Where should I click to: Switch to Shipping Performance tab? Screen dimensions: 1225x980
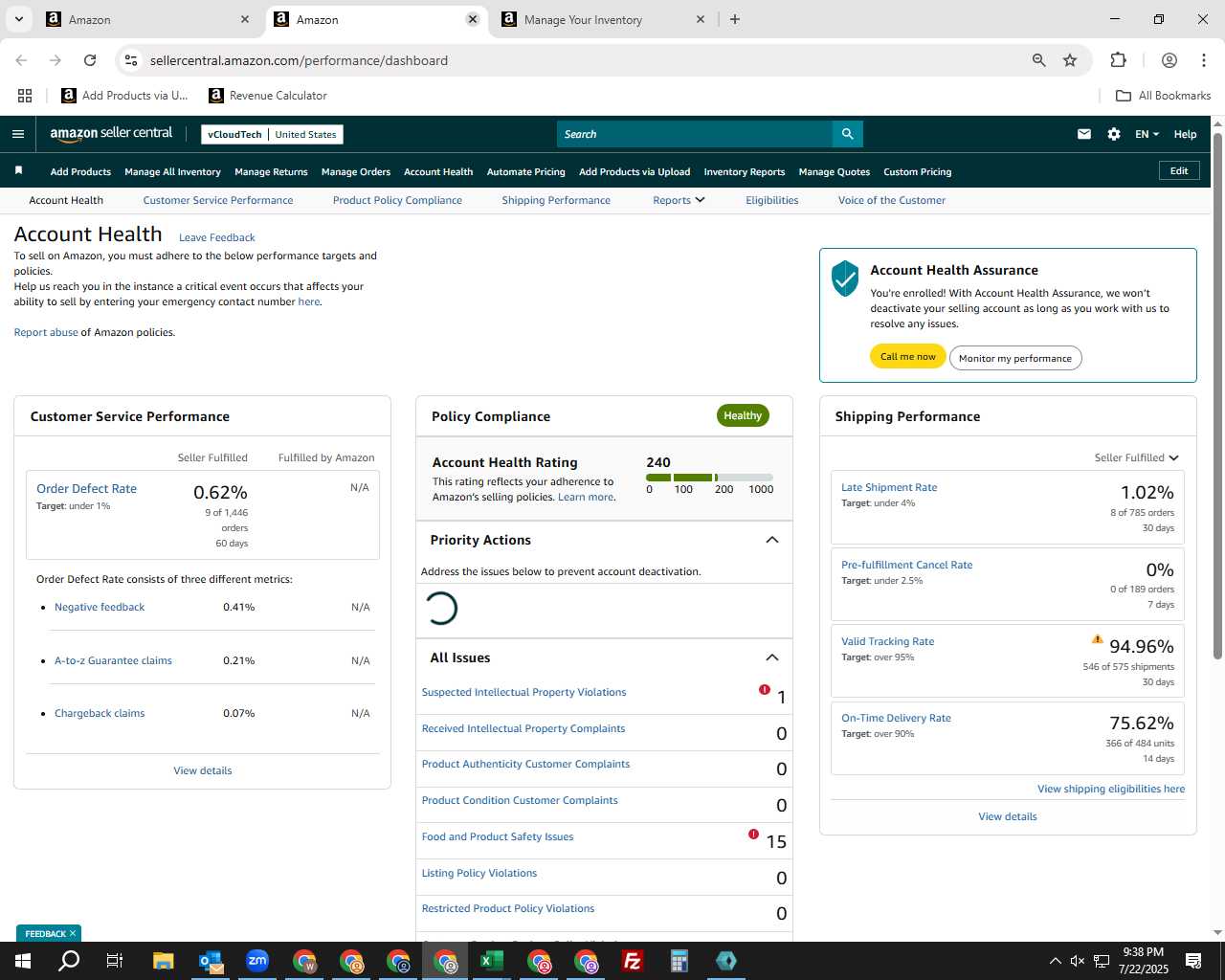[x=556, y=200]
